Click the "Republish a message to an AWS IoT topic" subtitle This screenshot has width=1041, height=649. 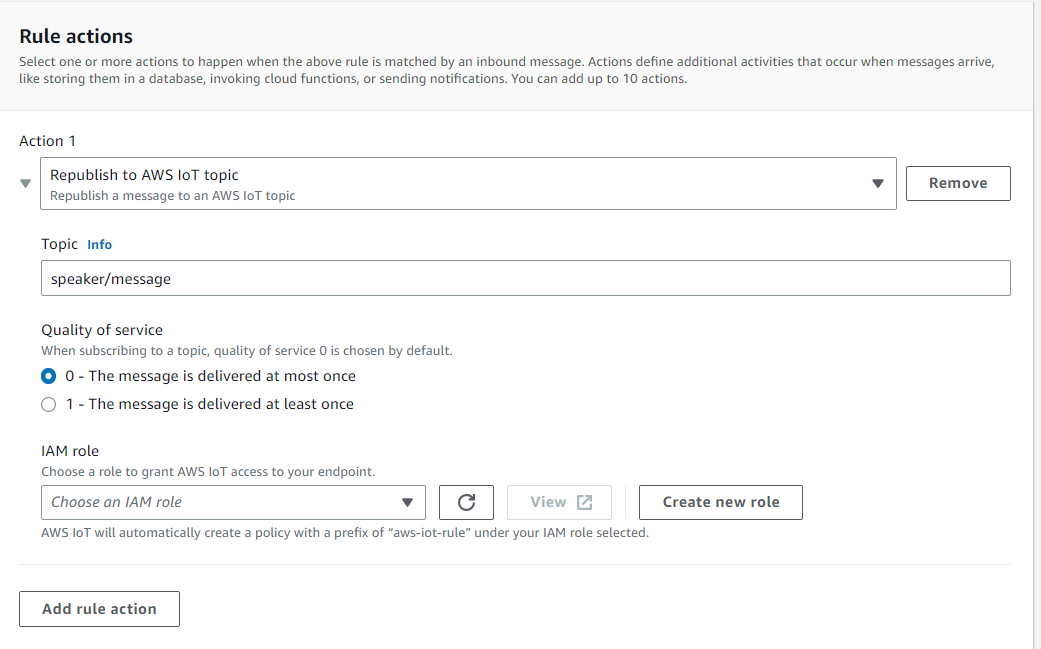coord(173,196)
